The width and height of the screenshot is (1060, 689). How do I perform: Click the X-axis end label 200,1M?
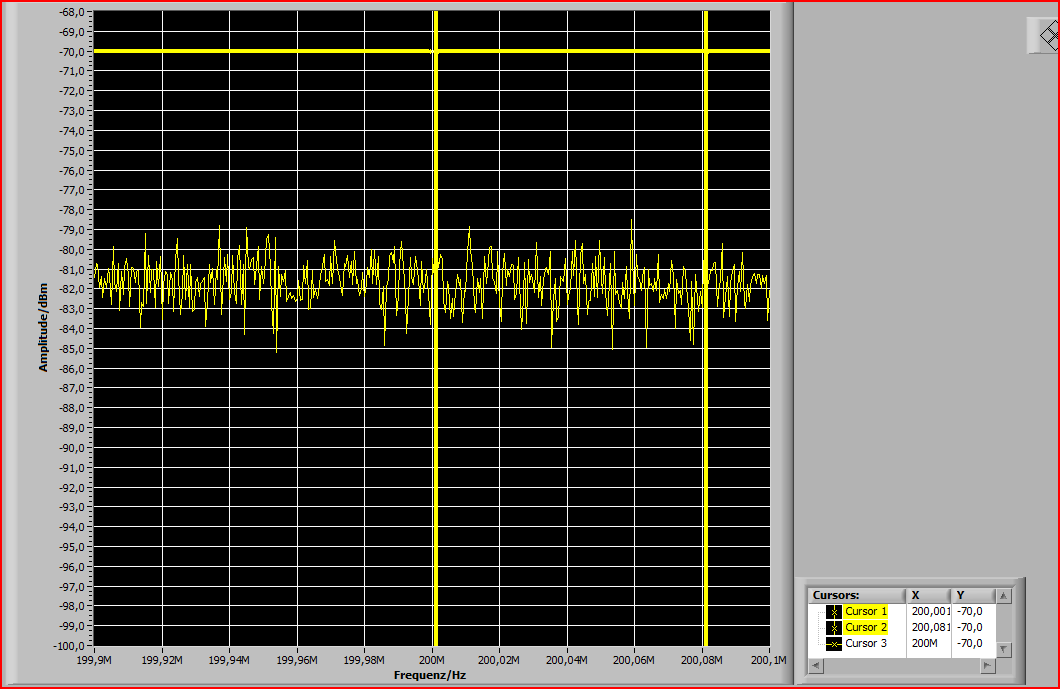(x=769, y=660)
